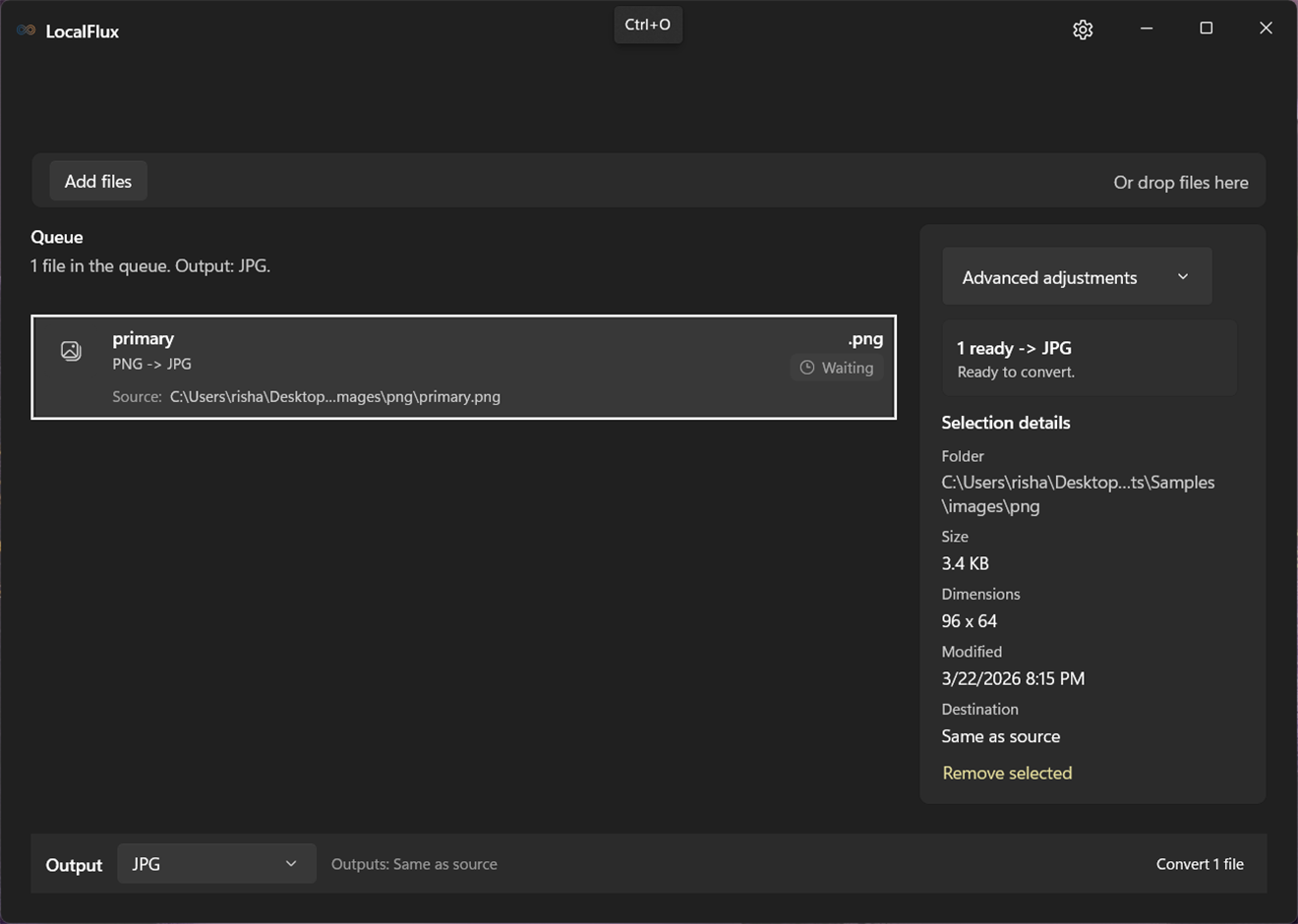Click the folder path in Selection details
Screen dimensions: 1298x924
(x=1078, y=494)
